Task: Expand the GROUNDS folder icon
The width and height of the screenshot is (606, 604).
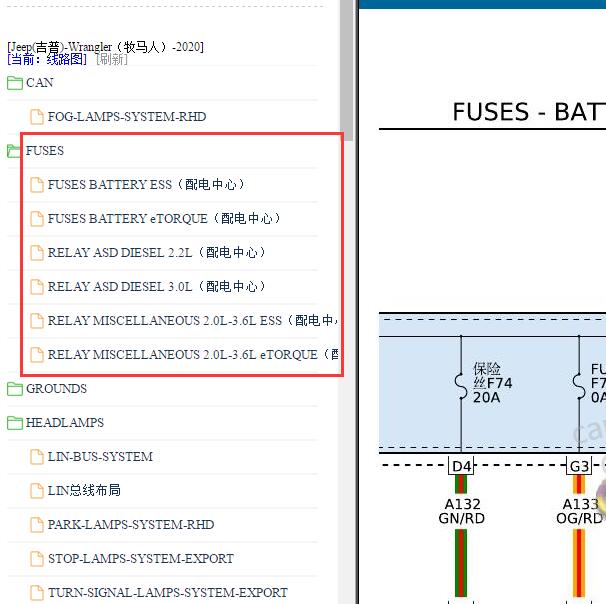Action: (x=15, y=389)
